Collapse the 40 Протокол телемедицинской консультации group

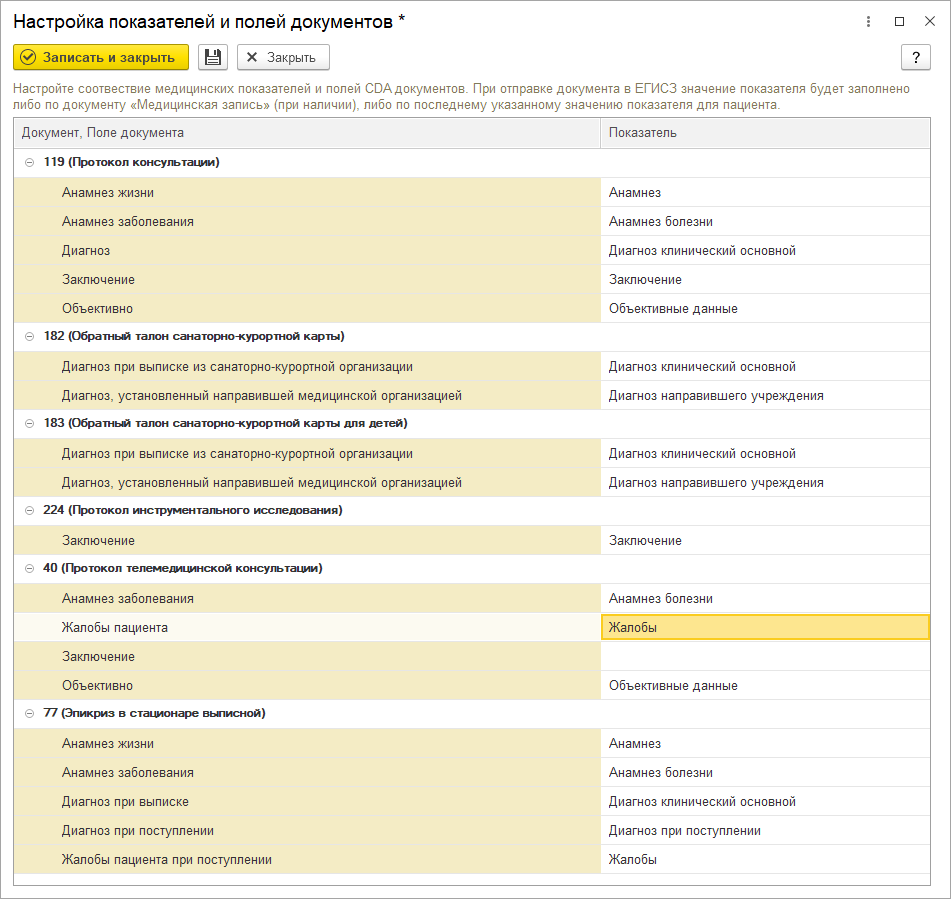pyautogui.click(x=29, y=568)
